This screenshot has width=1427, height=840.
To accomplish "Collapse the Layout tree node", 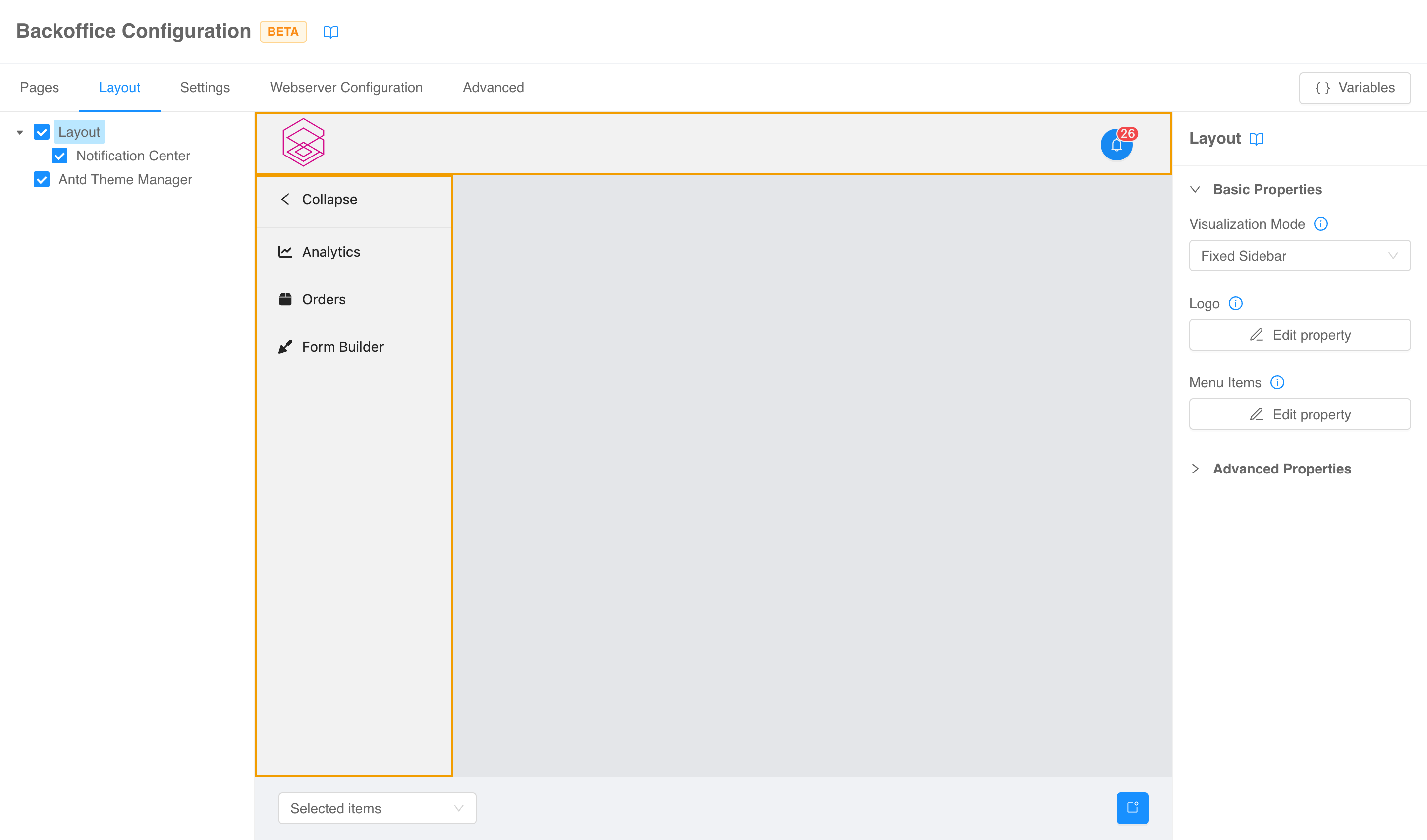I will [19, 131].
